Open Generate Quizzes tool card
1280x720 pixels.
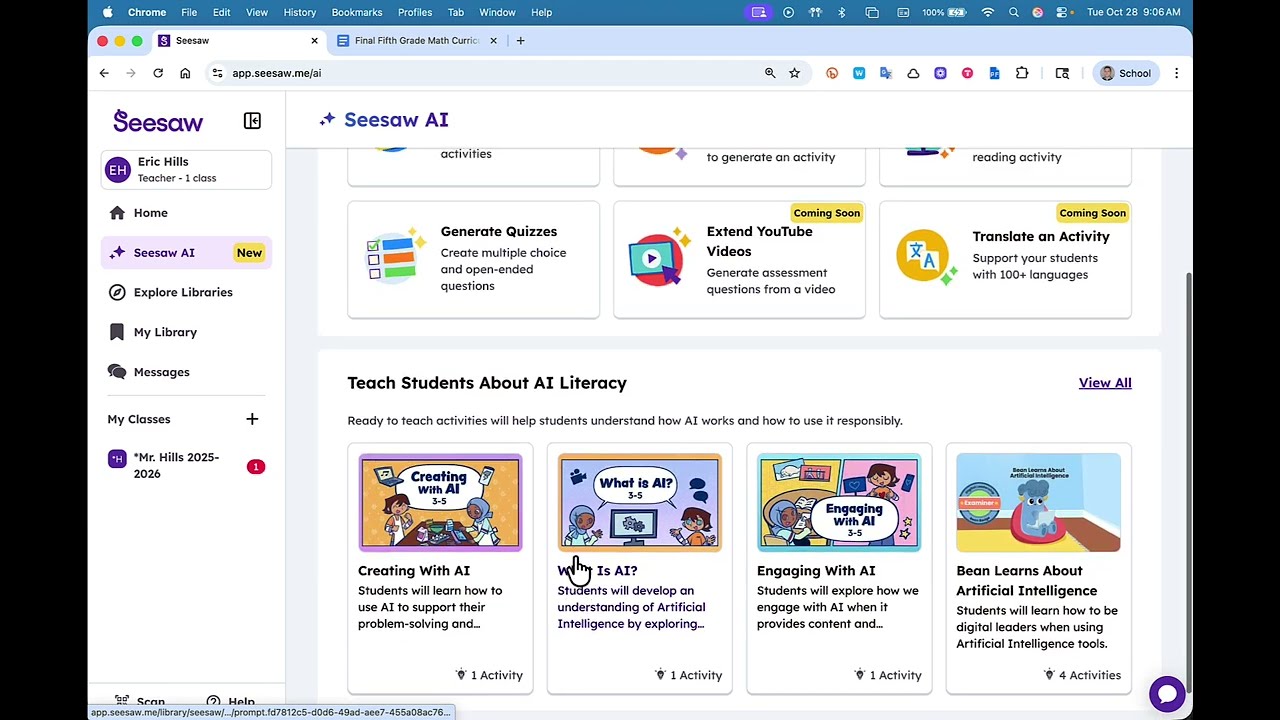tap(473, 260)
